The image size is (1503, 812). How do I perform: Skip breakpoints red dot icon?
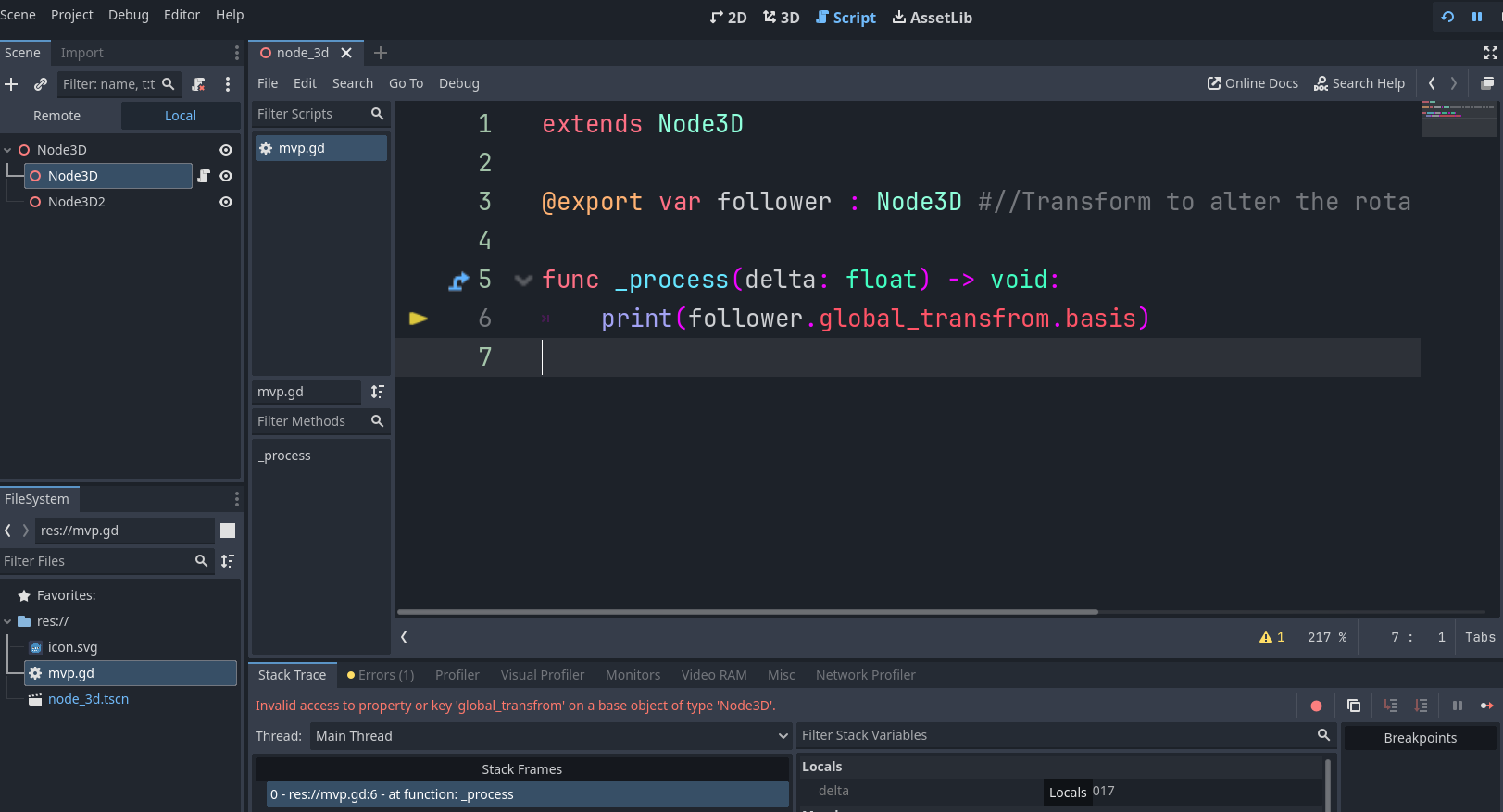click(x=1316, y=706)
